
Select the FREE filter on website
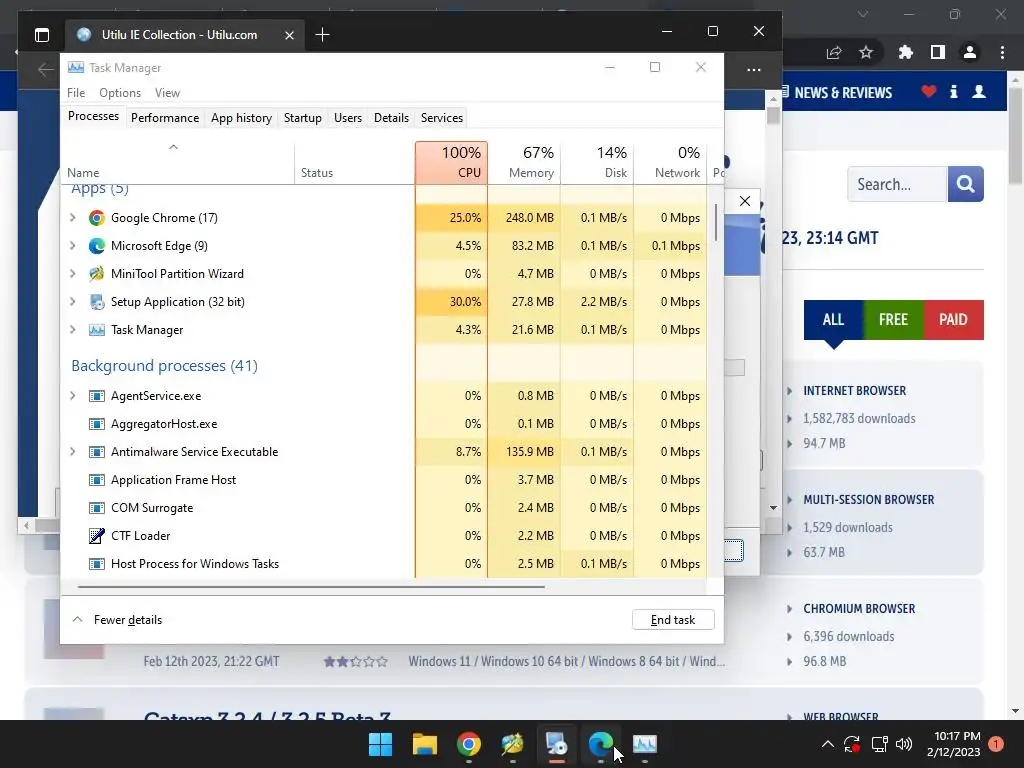pos(893,320)
